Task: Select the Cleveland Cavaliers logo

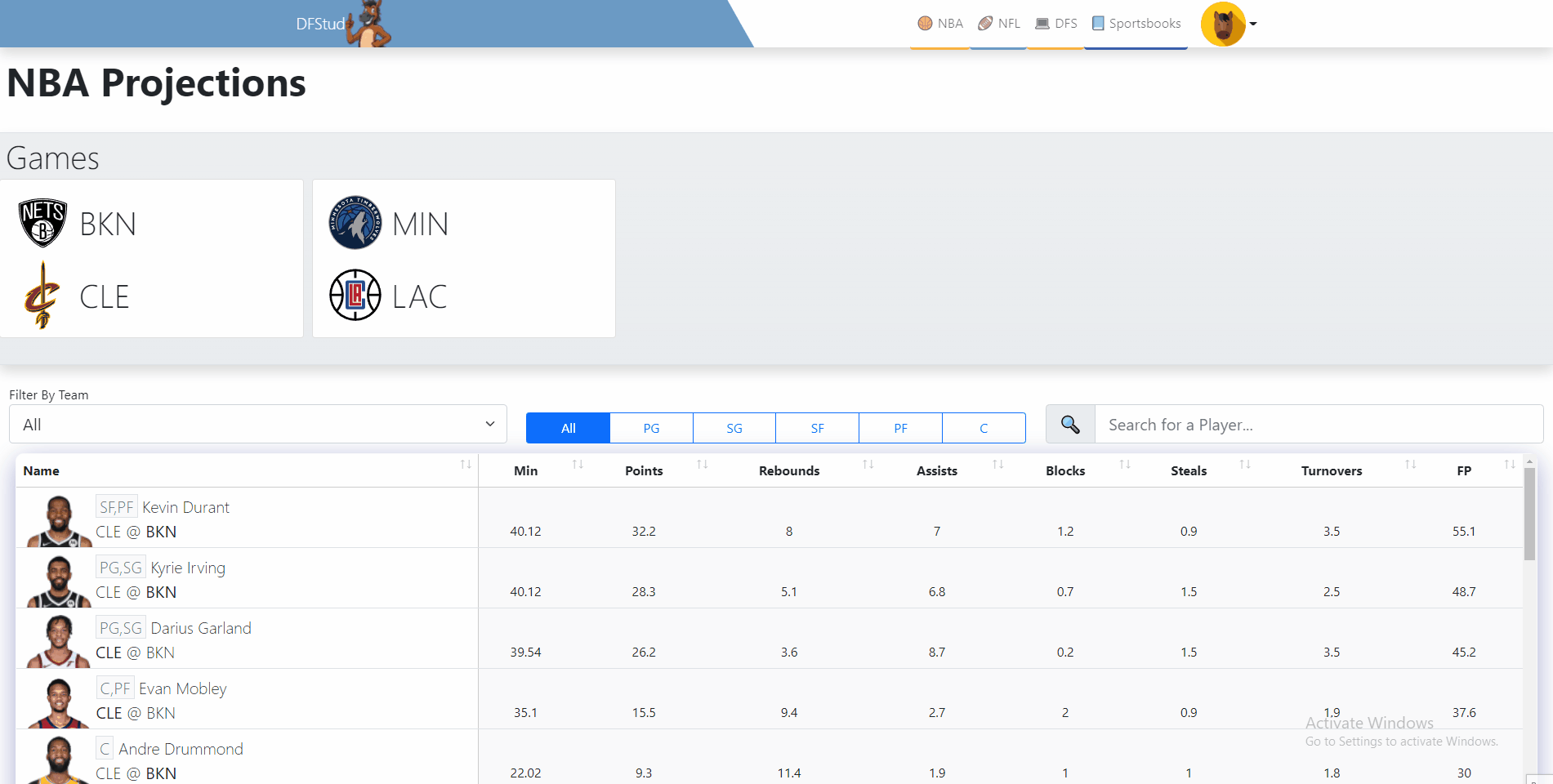Action: (x=42, y=296)
